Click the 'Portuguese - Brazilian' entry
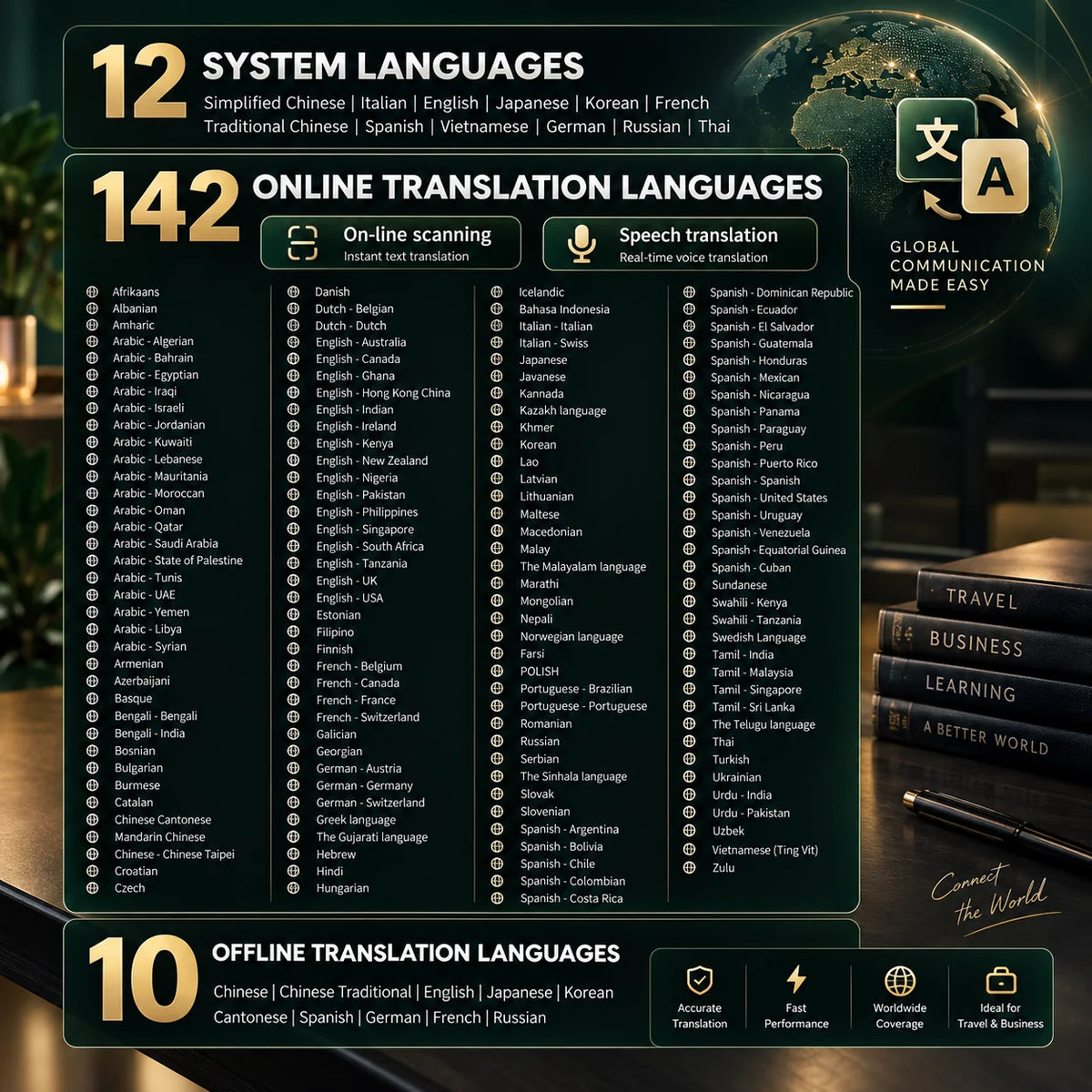This screenshot has height=1092, width=1092. (x=576, y=689)
